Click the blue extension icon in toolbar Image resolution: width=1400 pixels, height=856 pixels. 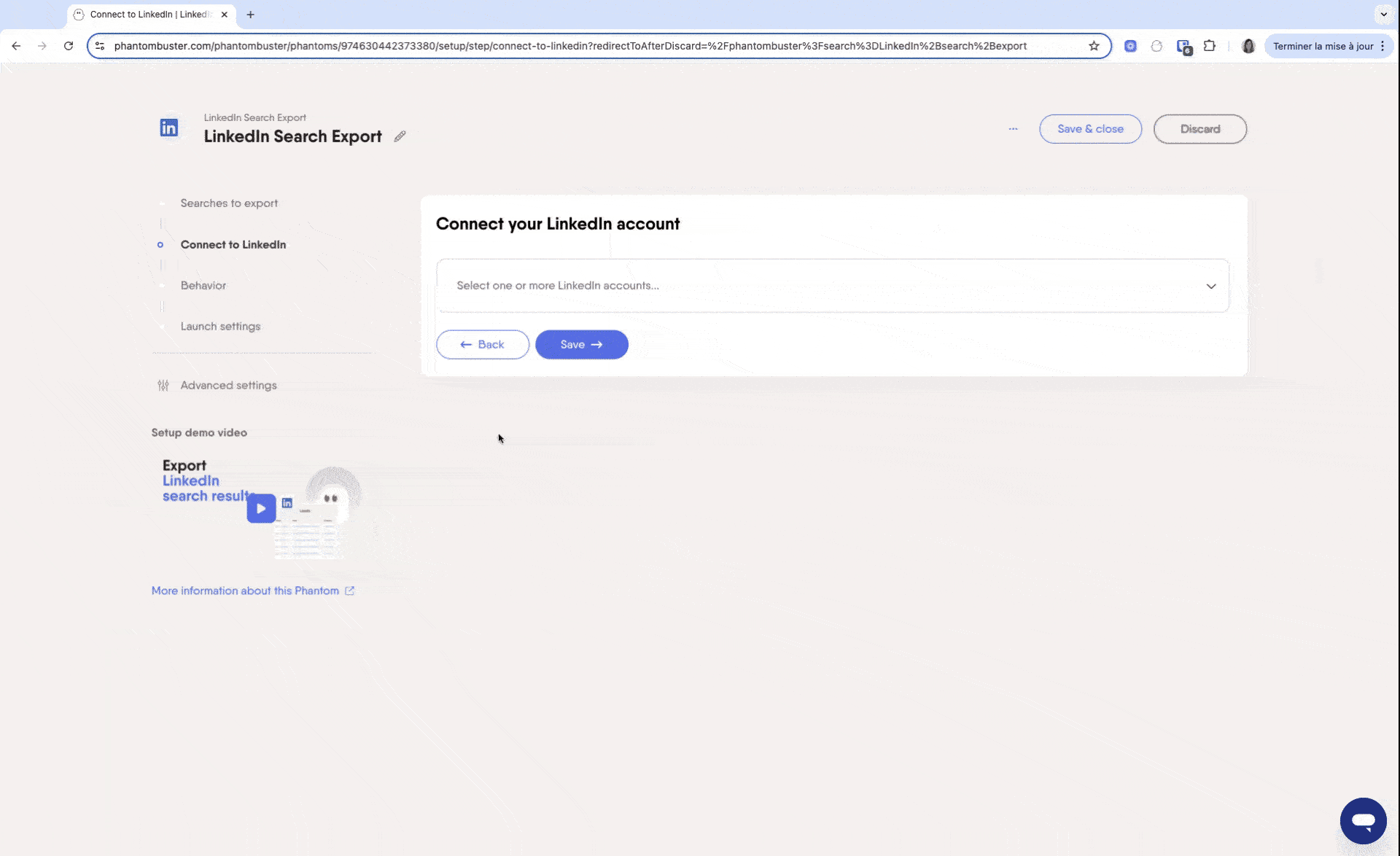tap(1130, 46)
